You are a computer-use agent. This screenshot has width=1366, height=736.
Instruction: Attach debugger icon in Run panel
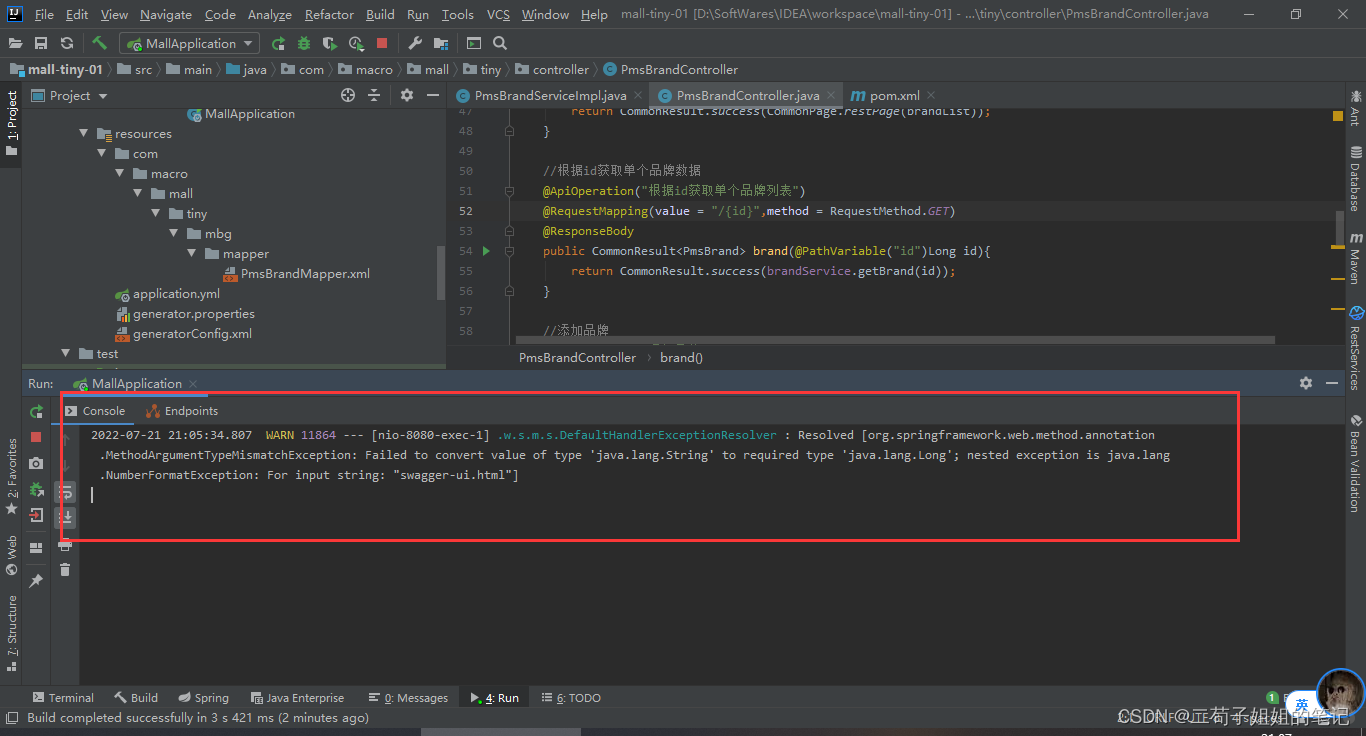[x=36, y=489]
